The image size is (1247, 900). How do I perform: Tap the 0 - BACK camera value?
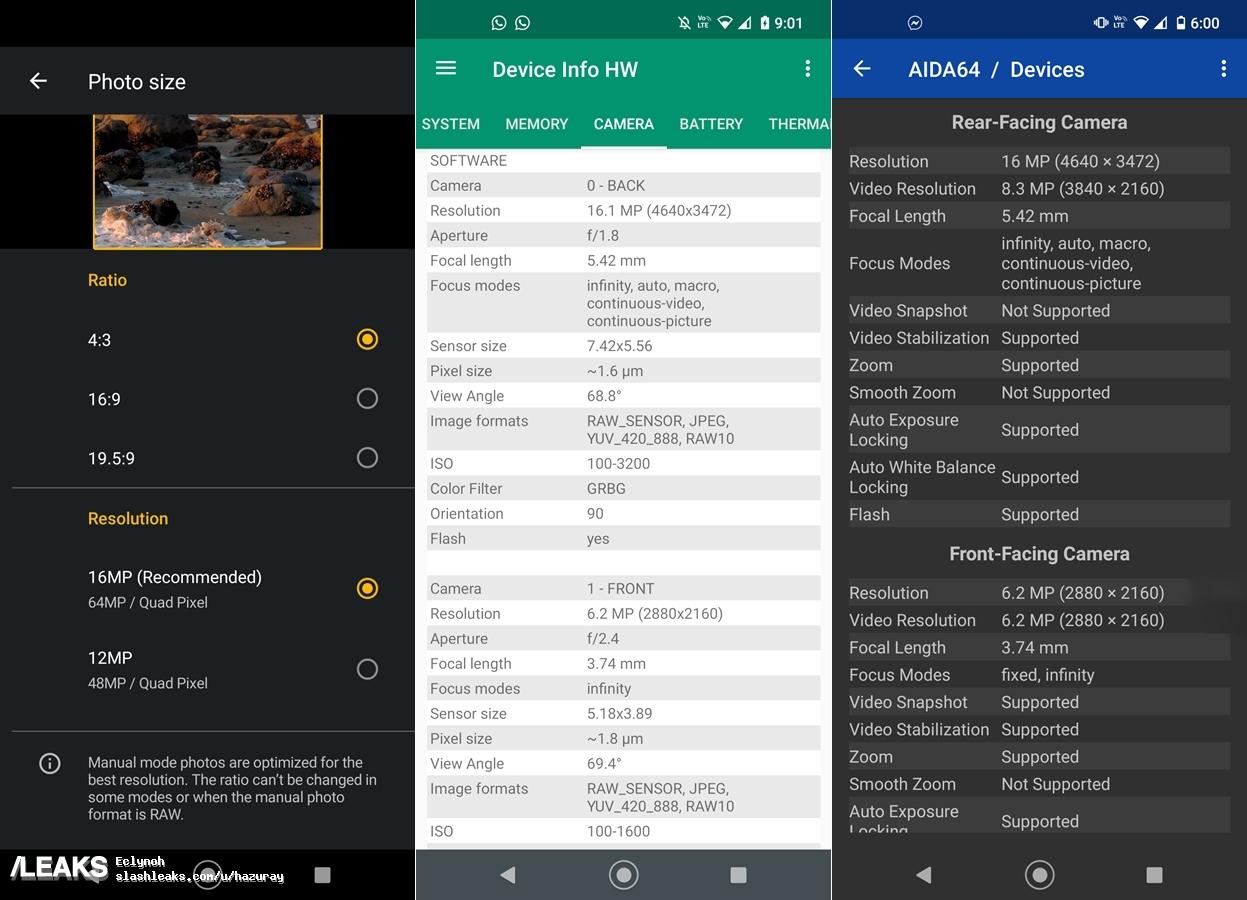pos(616,186)
